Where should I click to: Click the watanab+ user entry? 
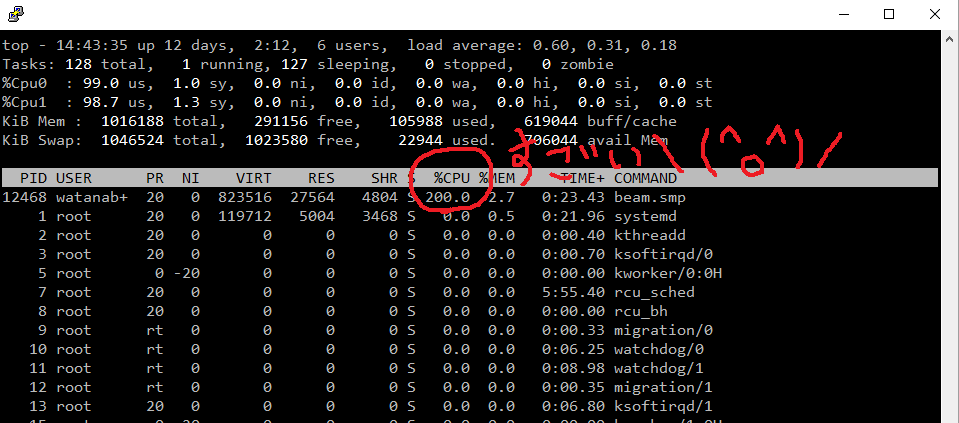(x=92, y=197)
